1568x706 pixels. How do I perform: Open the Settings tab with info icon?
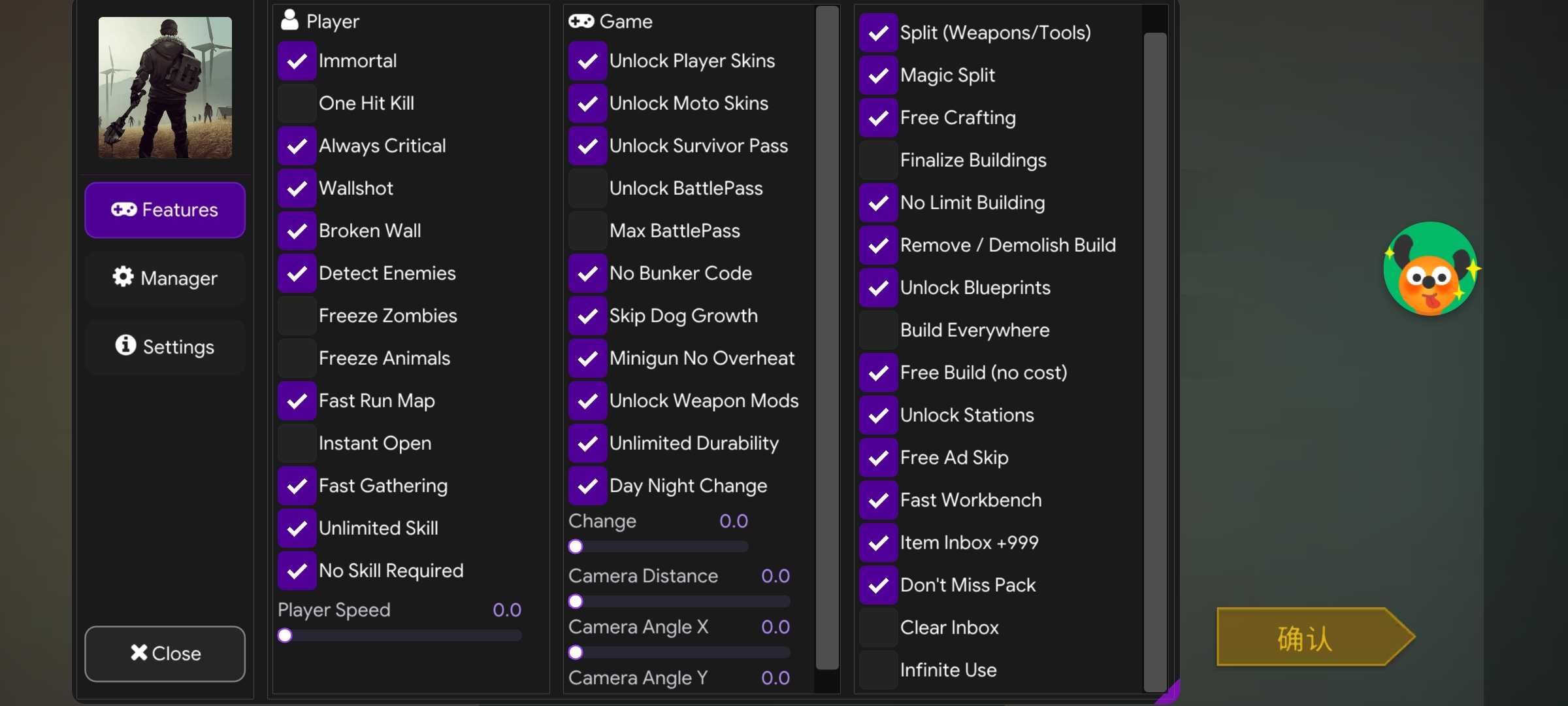[165, 346]
